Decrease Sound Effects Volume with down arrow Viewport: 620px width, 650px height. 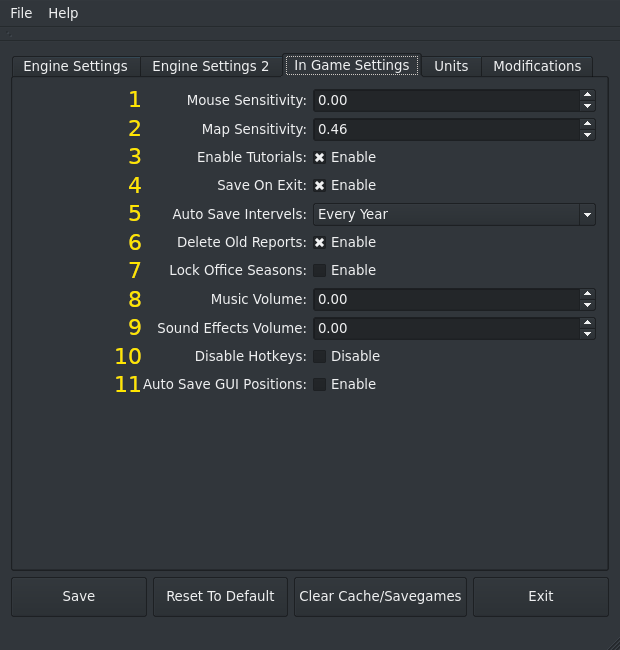[x=587, y=334]
